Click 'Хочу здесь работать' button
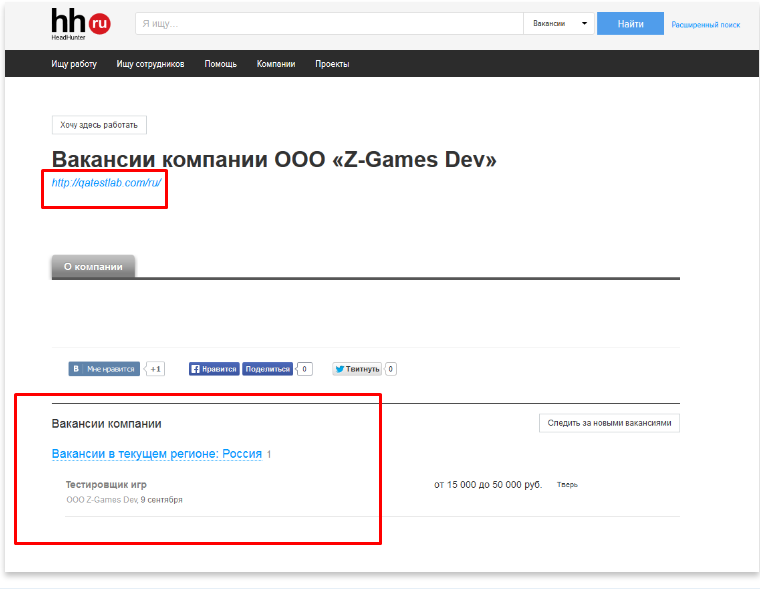Viewport: 760px width, 590px height. click(99, 125)
